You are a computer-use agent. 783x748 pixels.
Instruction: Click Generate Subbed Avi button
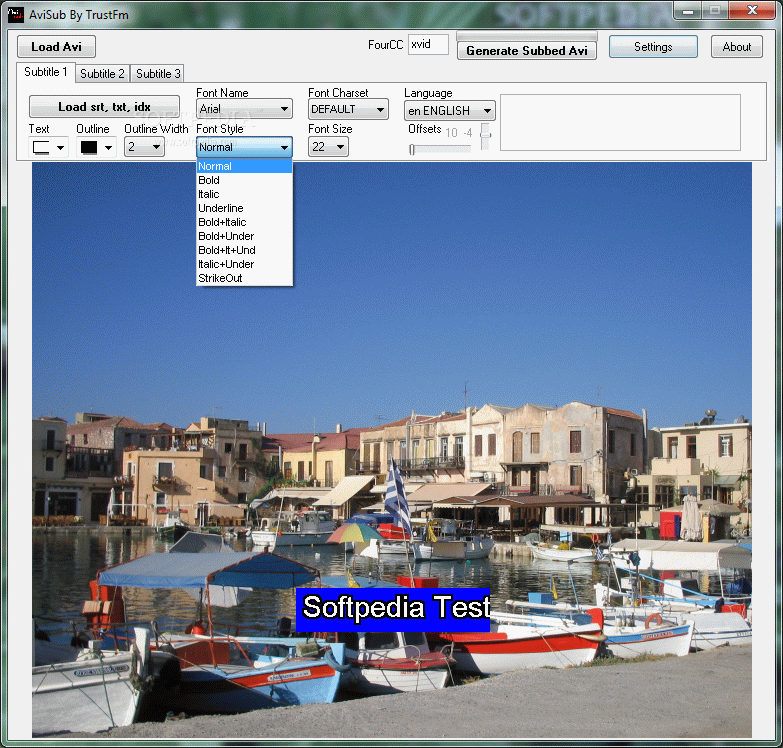click(x=526, y=50)
